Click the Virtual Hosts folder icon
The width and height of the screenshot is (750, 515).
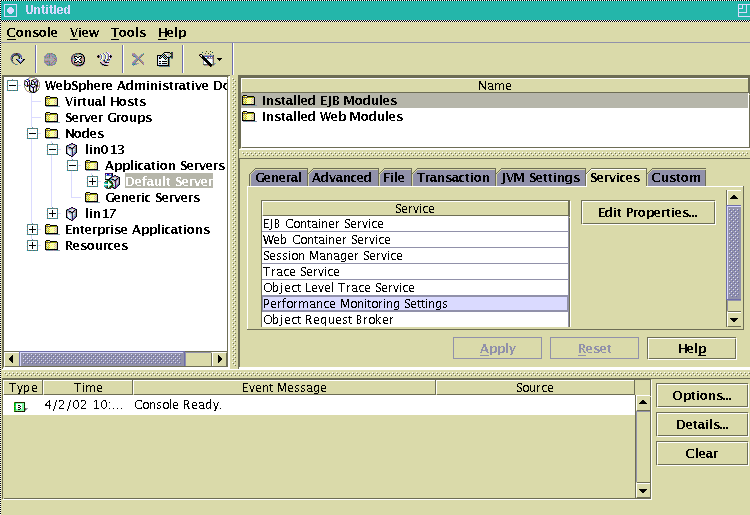click(52, 101)
